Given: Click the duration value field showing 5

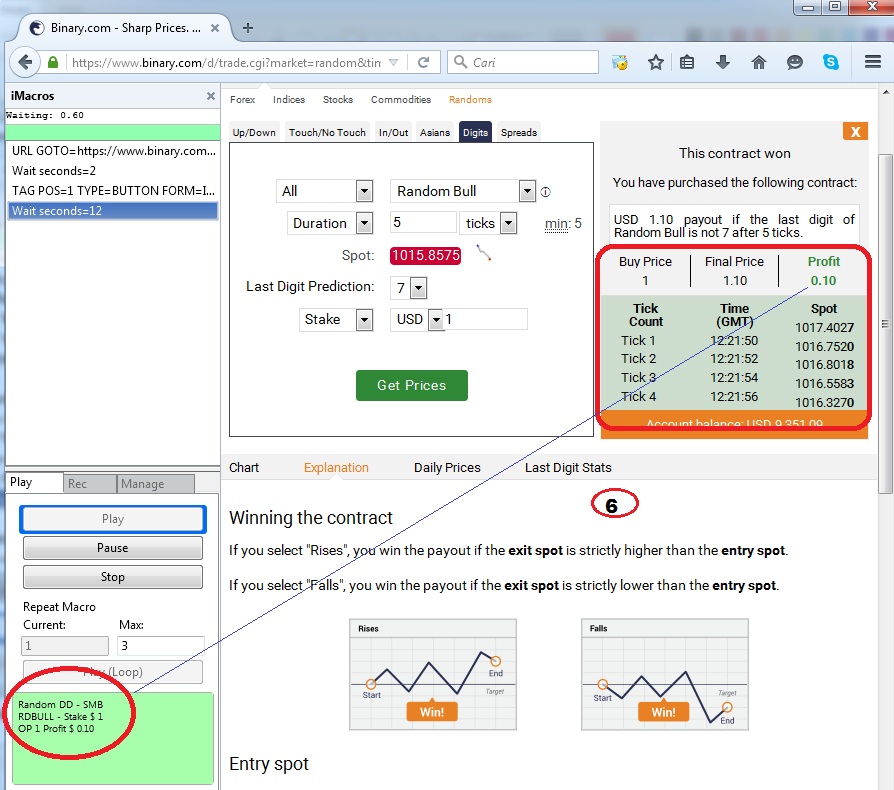Looking at the screenshot, I should (x=423, y=222).
